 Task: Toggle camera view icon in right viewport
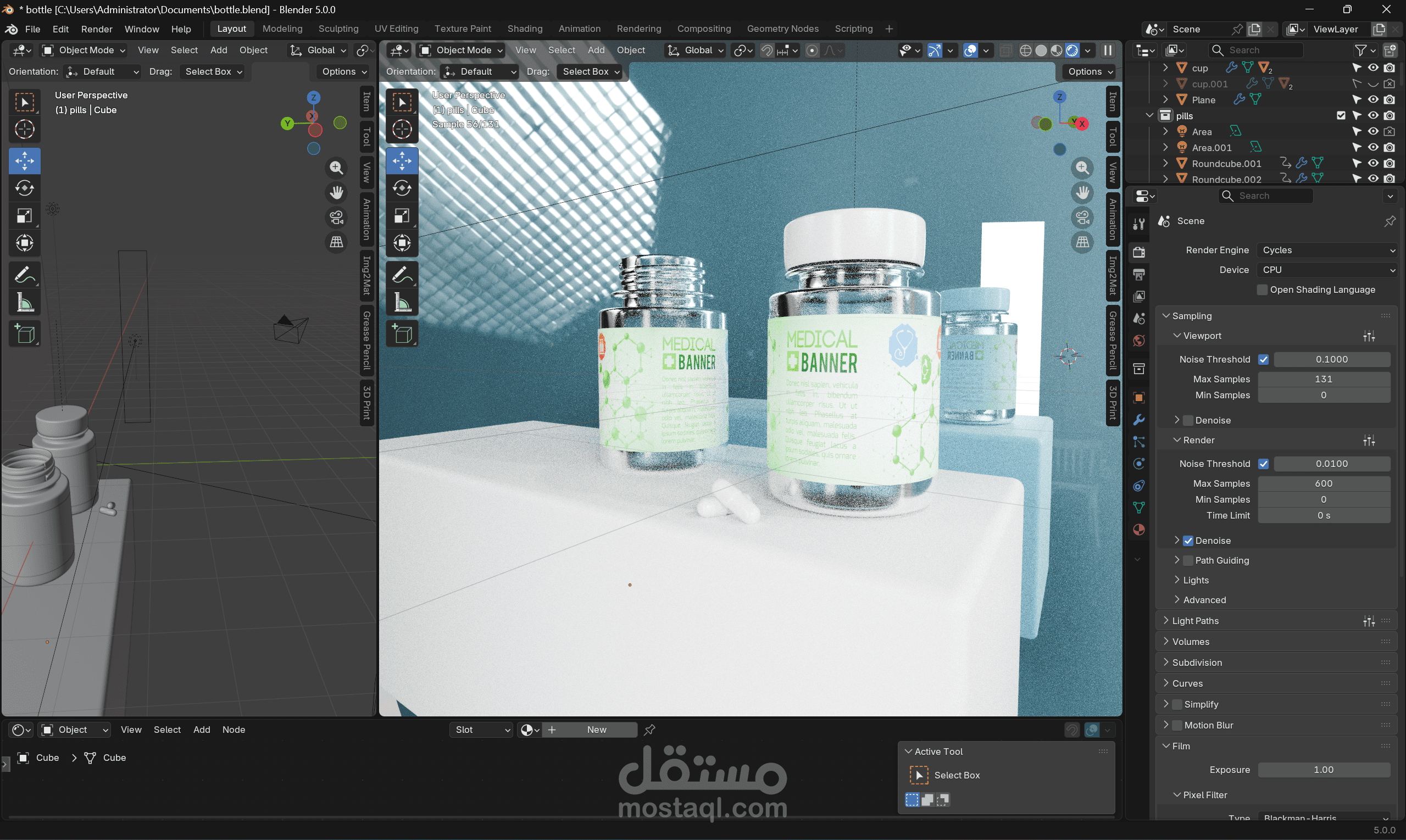point(1082,218)
